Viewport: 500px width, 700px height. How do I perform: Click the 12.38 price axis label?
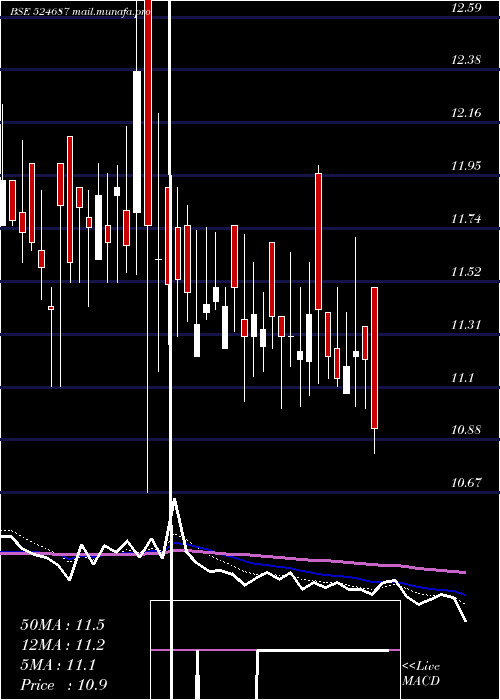(x=466, y=60)
